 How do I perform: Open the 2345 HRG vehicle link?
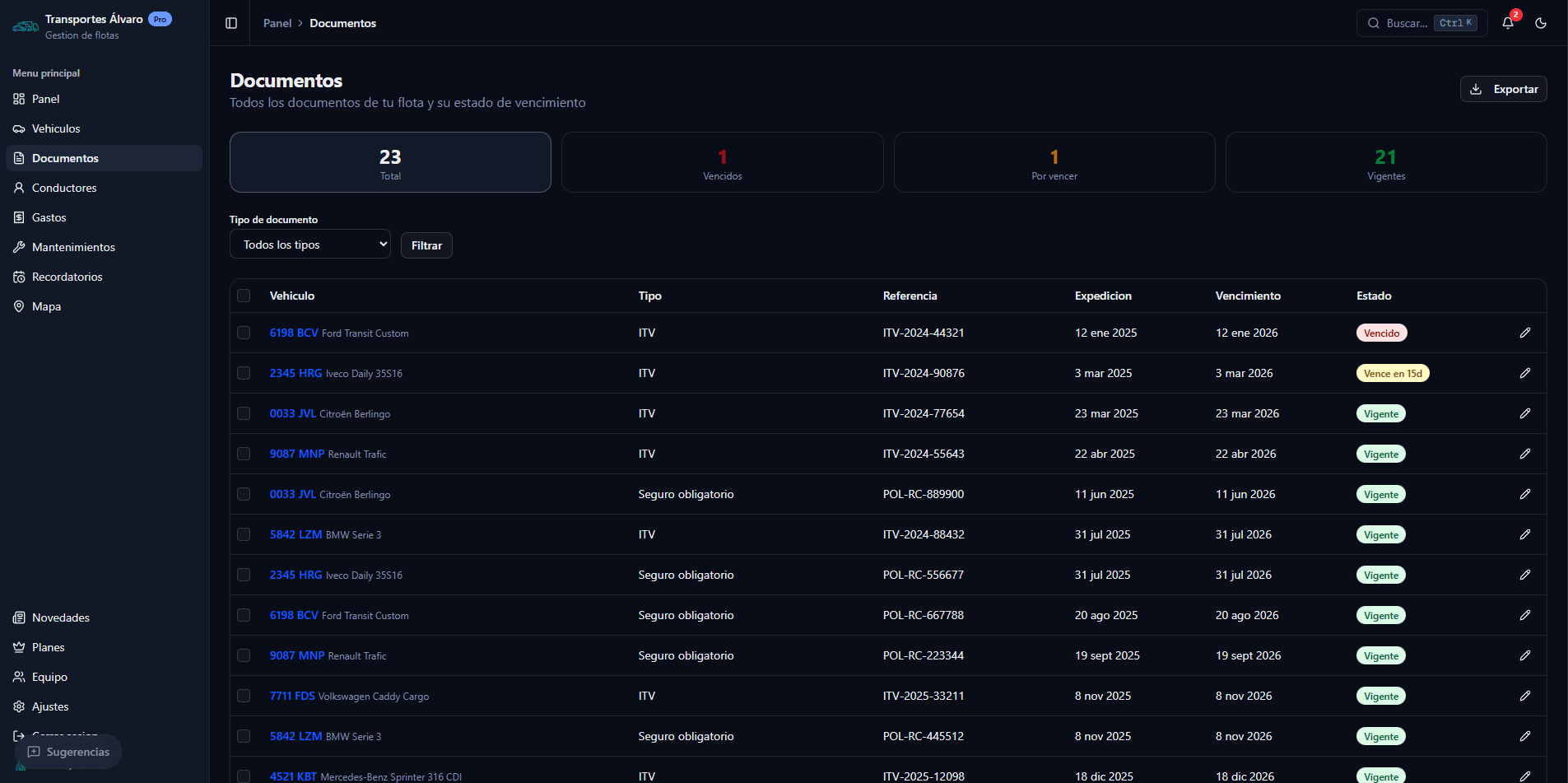tap(295, 373)
